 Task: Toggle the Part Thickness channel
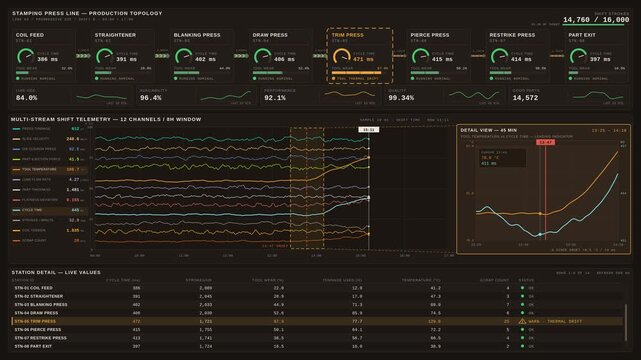[x=49, y=190]
